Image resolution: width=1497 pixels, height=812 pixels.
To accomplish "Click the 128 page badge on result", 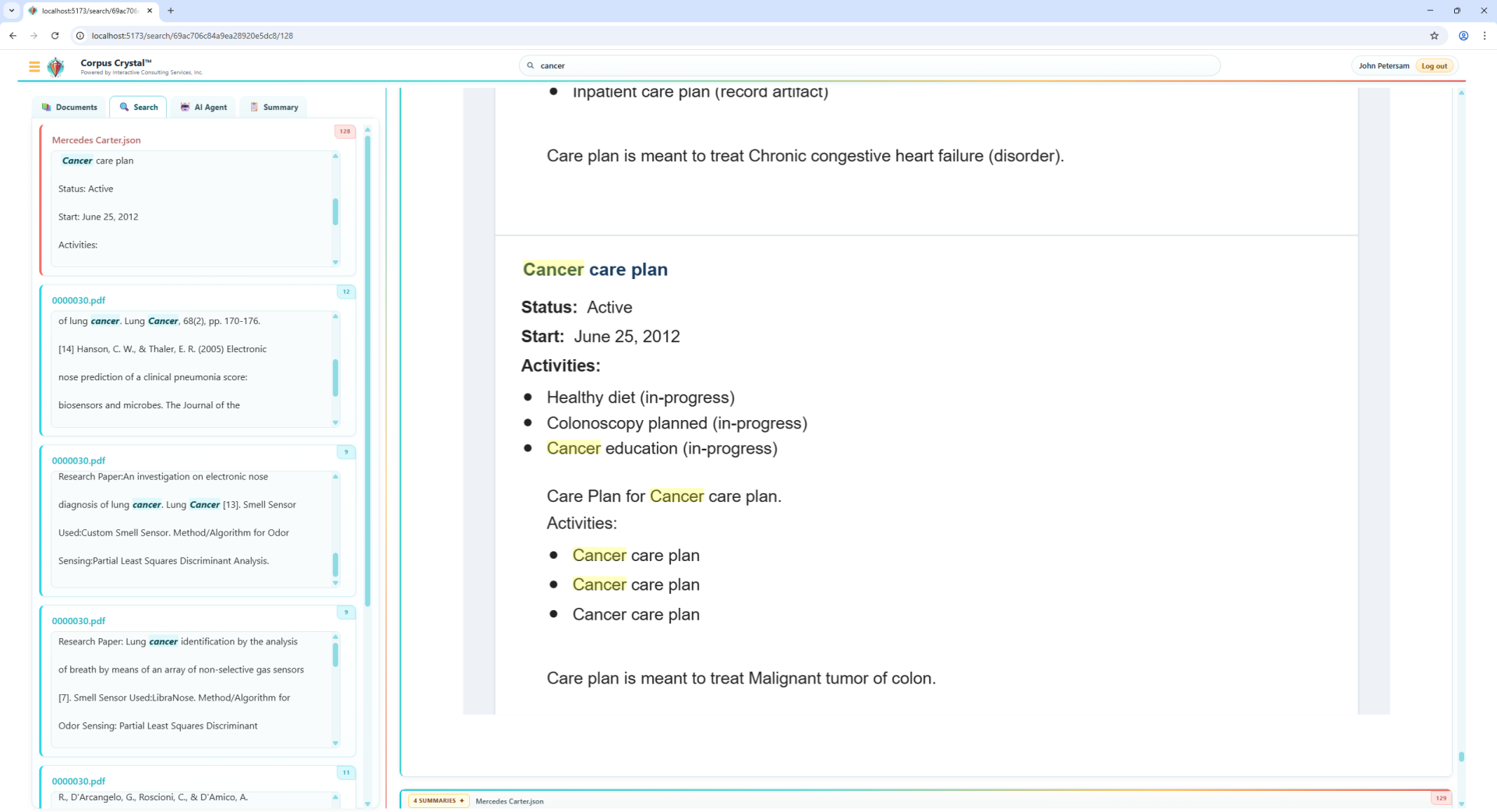I will [x=344, y=131].
